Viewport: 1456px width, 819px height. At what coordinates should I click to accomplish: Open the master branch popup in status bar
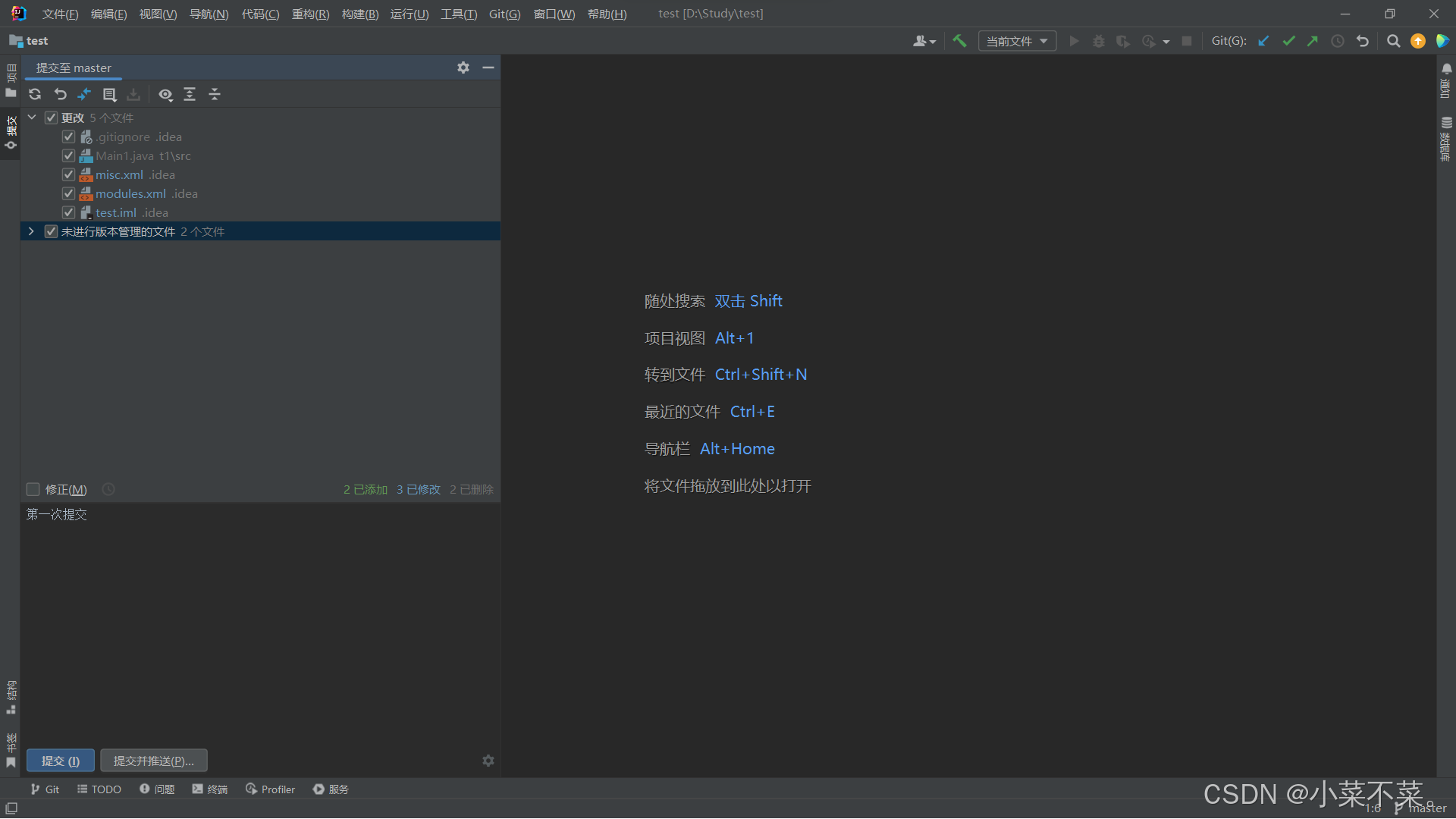(1420, 808)
